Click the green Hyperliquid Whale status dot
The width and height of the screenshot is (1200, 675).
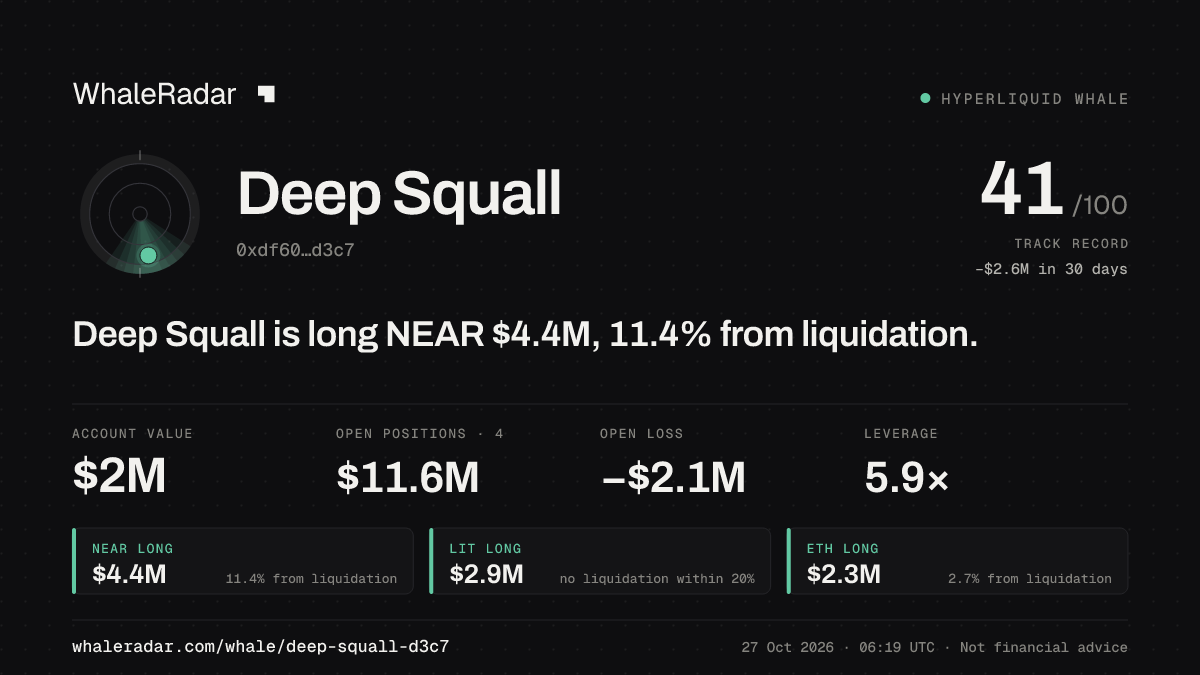[925, 98]
